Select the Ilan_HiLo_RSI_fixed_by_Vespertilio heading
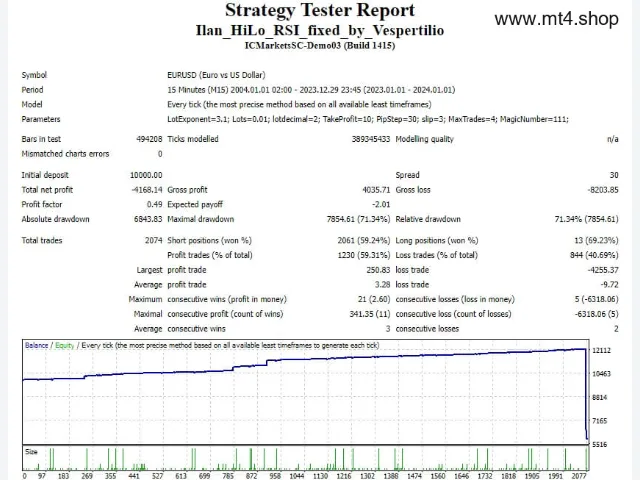Viewport: 640px width, 480px height. point(320,30)
